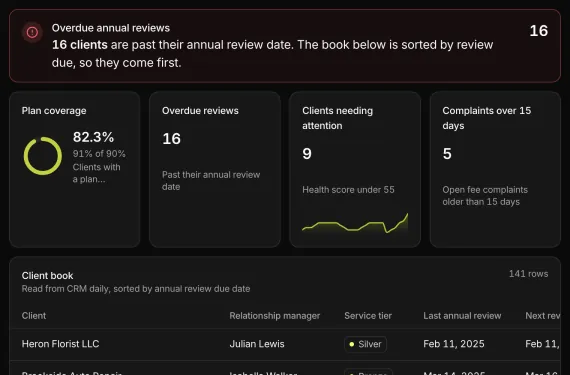Sort by the Client column header
This screenshot has width=570, height=375.
pos(34,316)
